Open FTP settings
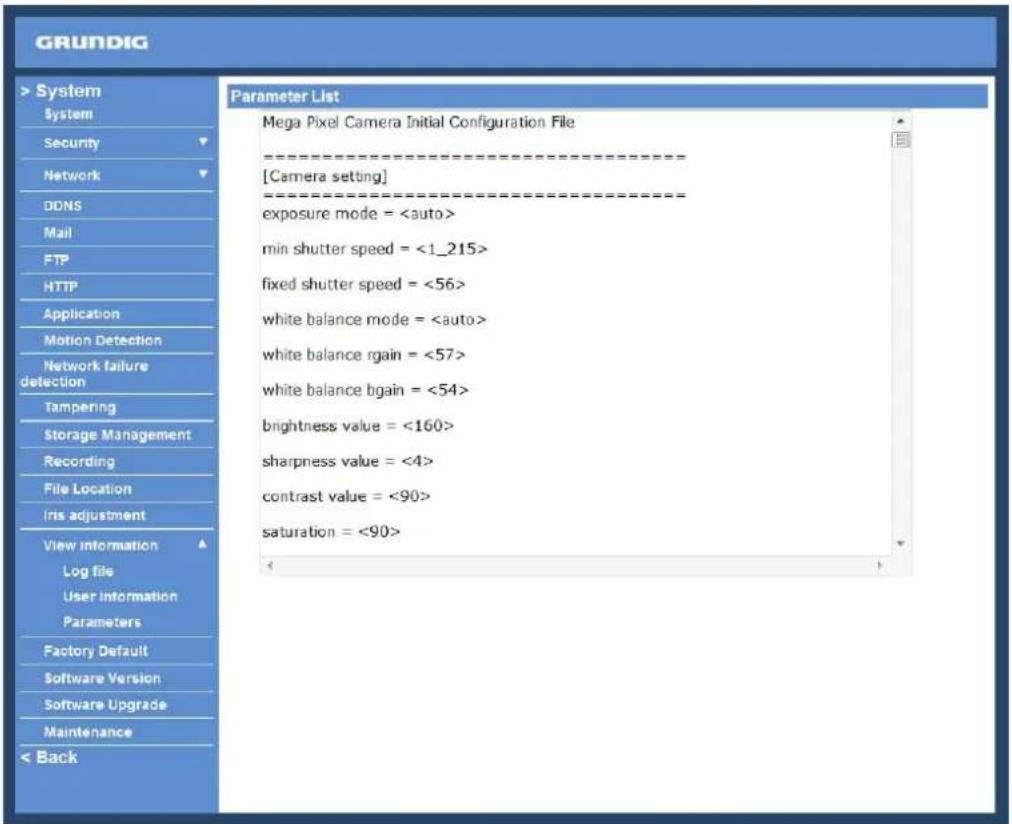 coord(56,260)
